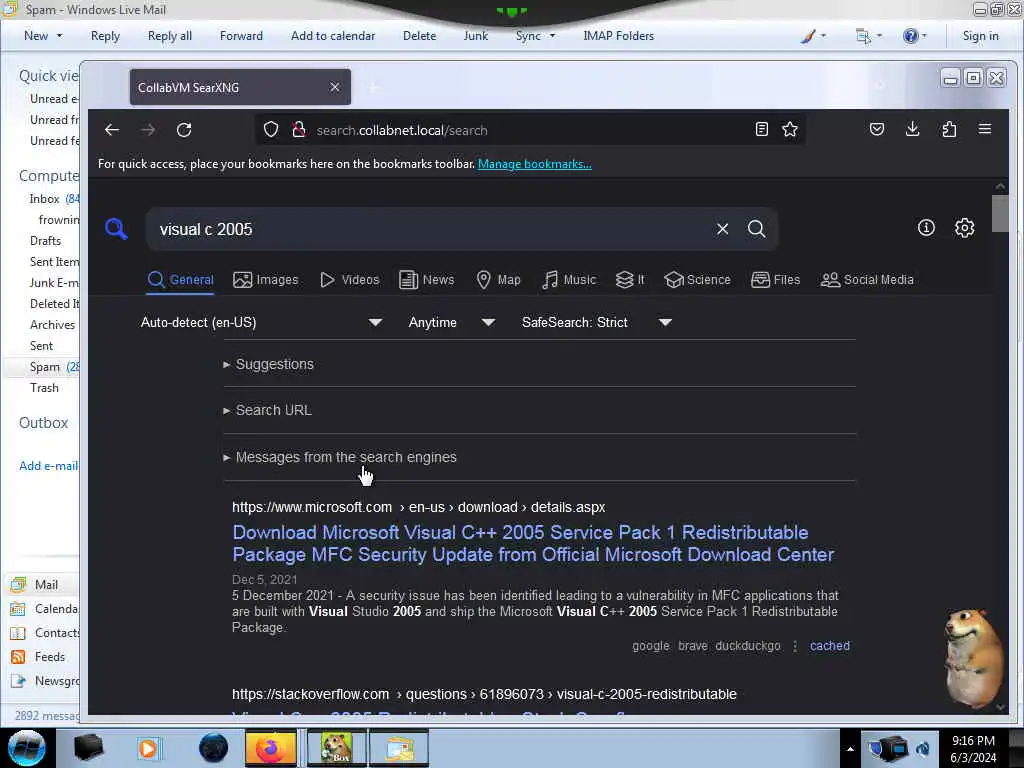Open the Auto-detect (en-US) language dropdown
The image size is (1024, 768).
261,323
